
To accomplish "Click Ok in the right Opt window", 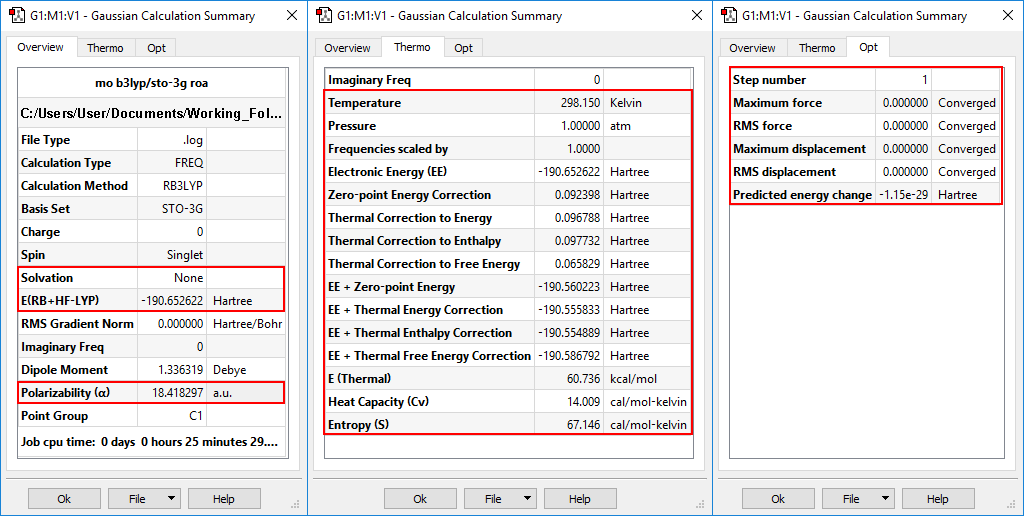I will click(x=778, y=499).
